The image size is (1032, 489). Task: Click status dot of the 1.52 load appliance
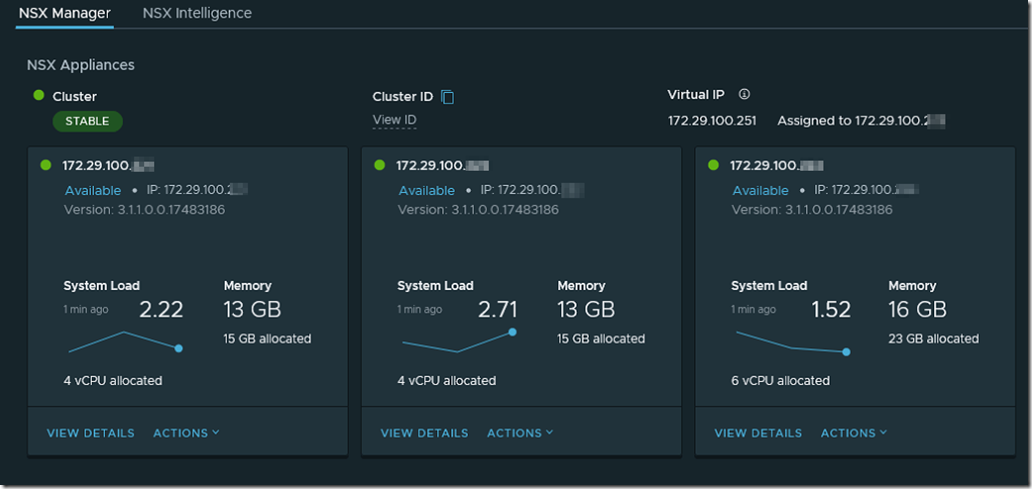click(713, 165)
